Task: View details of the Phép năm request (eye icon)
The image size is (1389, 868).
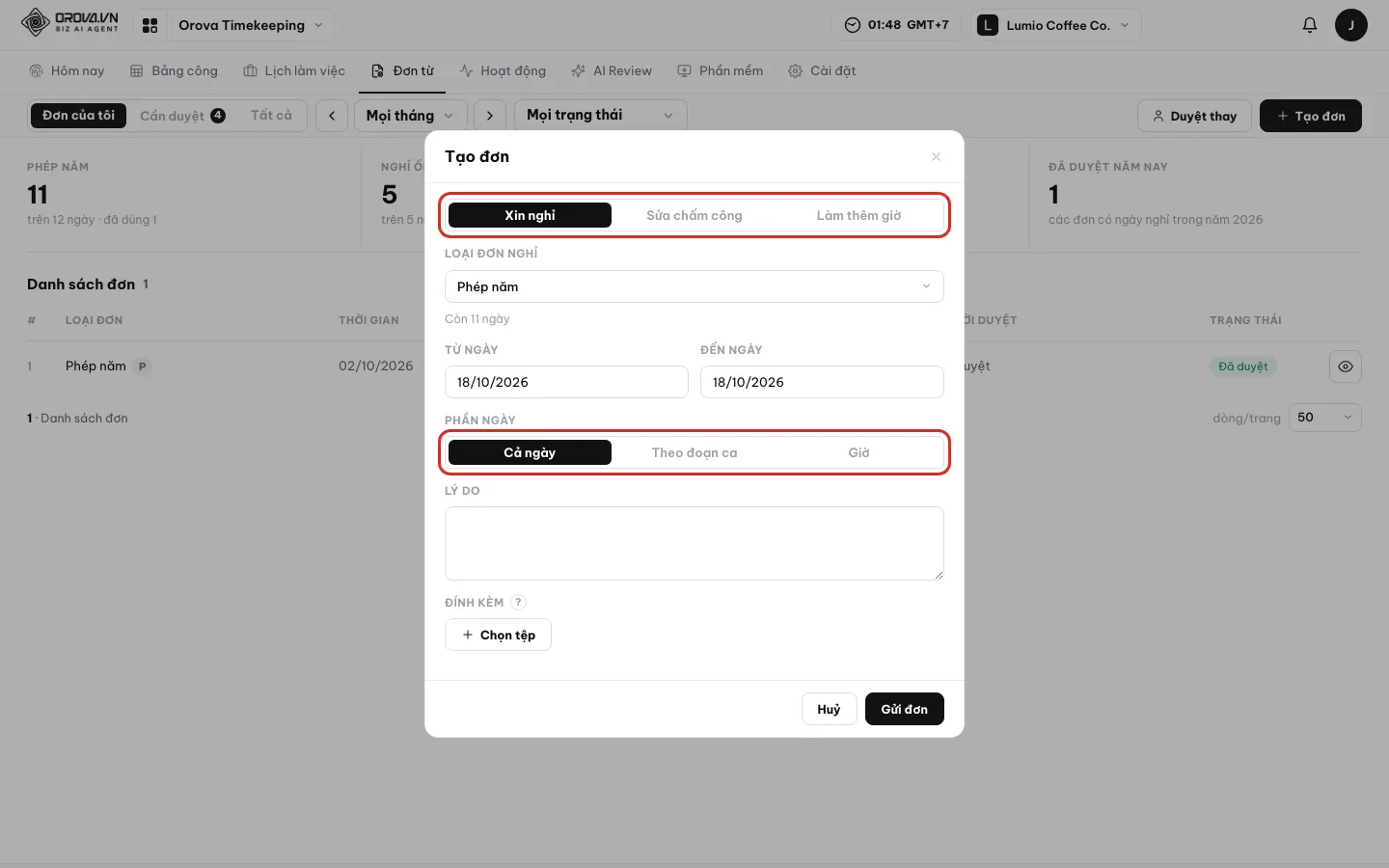Action: pyautogui.click(x=1346, y=366)
